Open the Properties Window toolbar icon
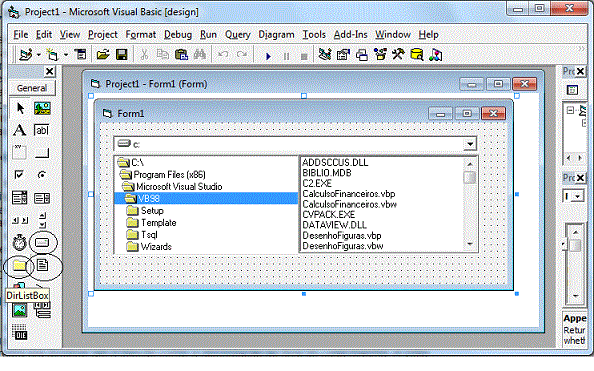 (x=343, y=55)
